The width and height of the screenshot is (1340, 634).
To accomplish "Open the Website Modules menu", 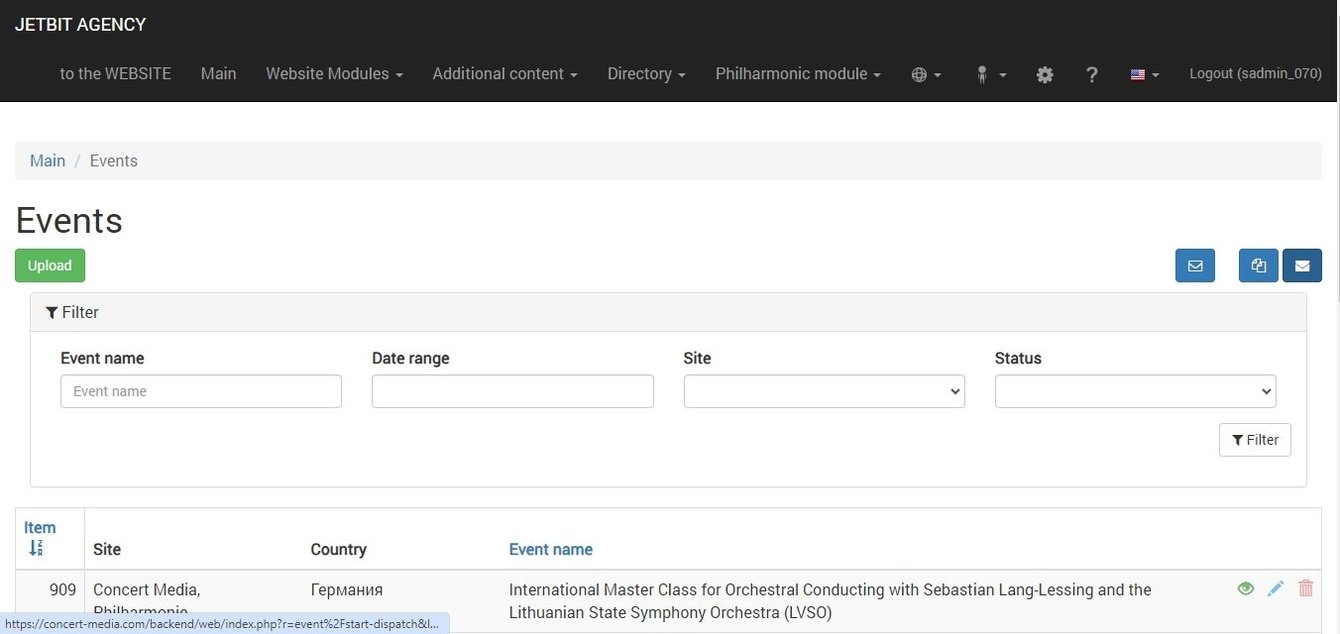I will coord(334,74).
